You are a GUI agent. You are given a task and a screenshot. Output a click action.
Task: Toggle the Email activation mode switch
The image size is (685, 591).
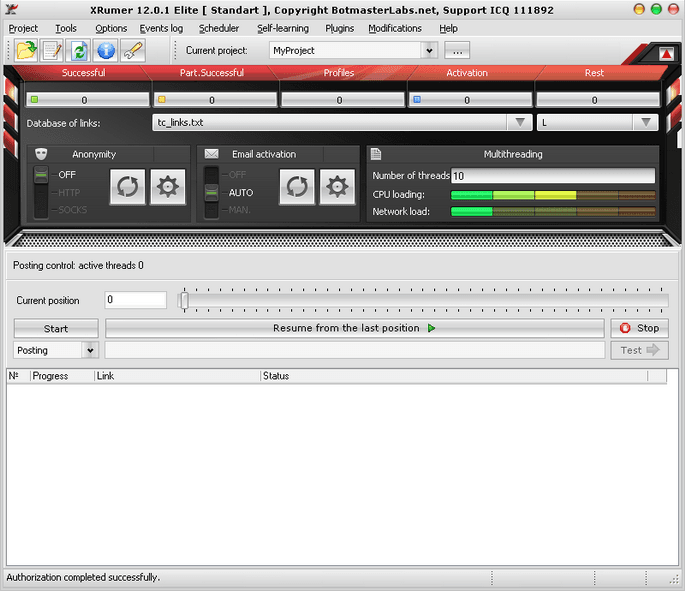point(211,191)
